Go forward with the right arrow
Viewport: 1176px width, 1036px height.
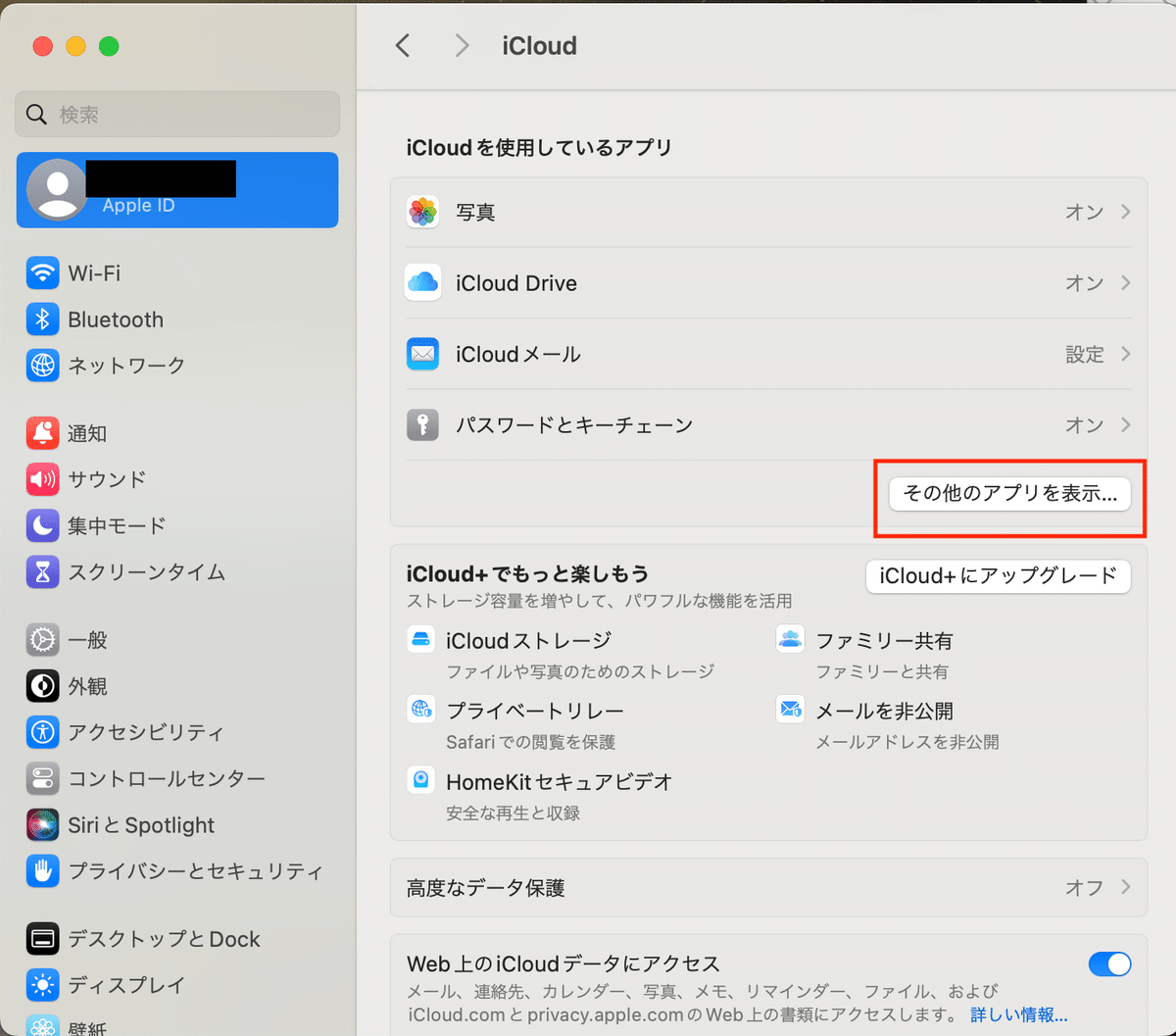(463, 45)
